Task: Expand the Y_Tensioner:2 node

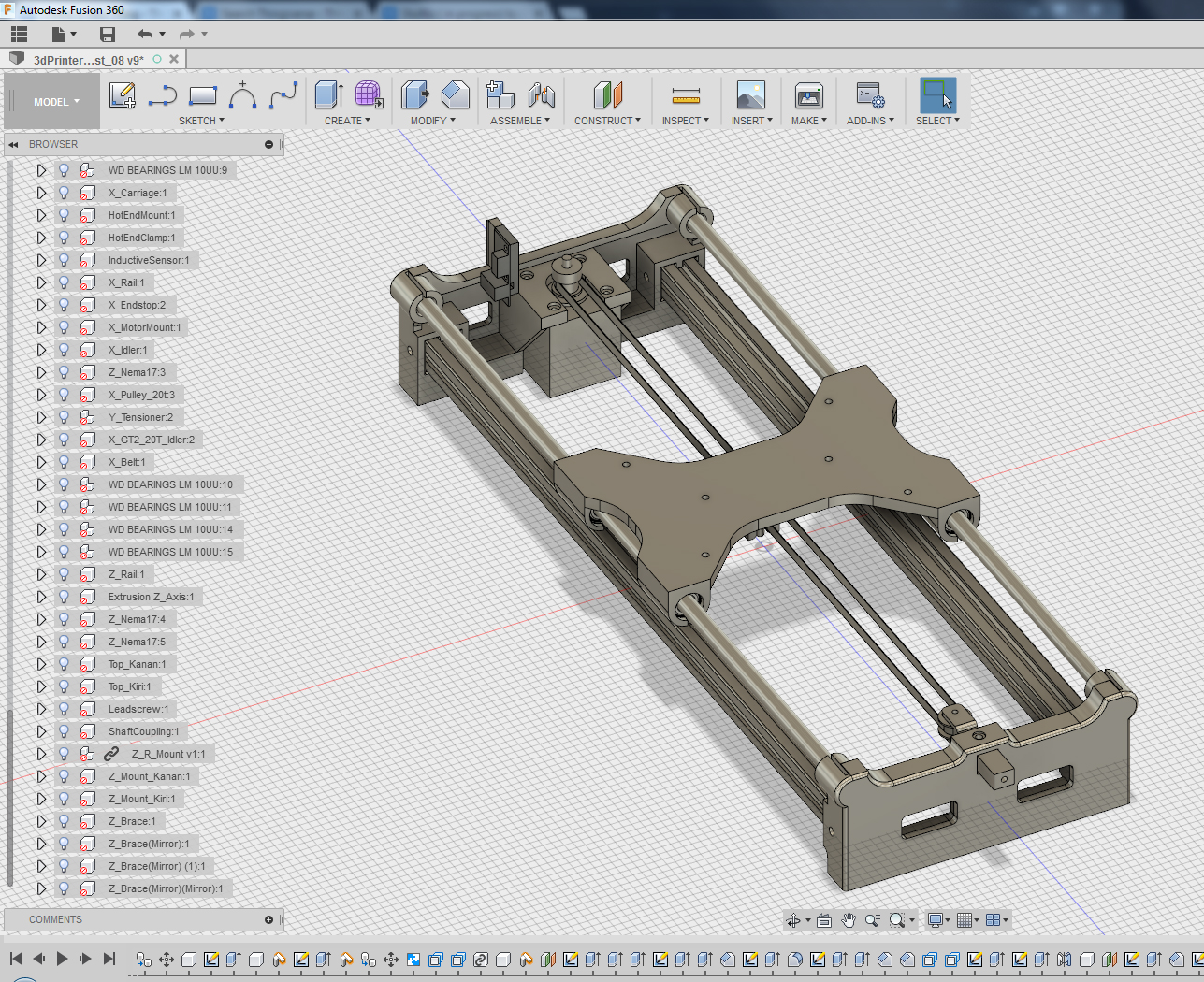Action: pyautogui.click(x=41, y=417)
